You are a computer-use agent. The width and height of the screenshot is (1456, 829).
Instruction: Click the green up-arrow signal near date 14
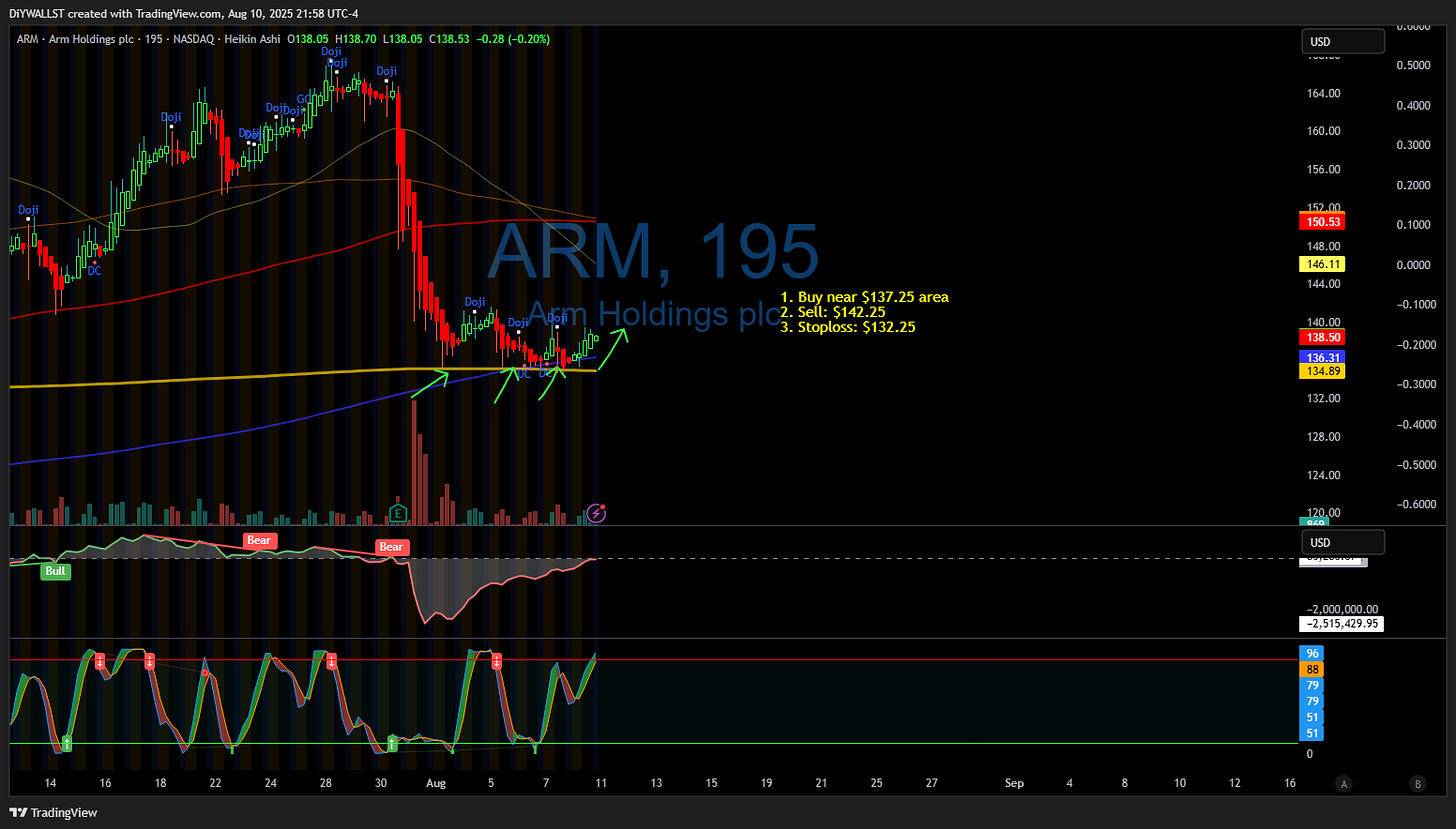click(x=67, y=743)
